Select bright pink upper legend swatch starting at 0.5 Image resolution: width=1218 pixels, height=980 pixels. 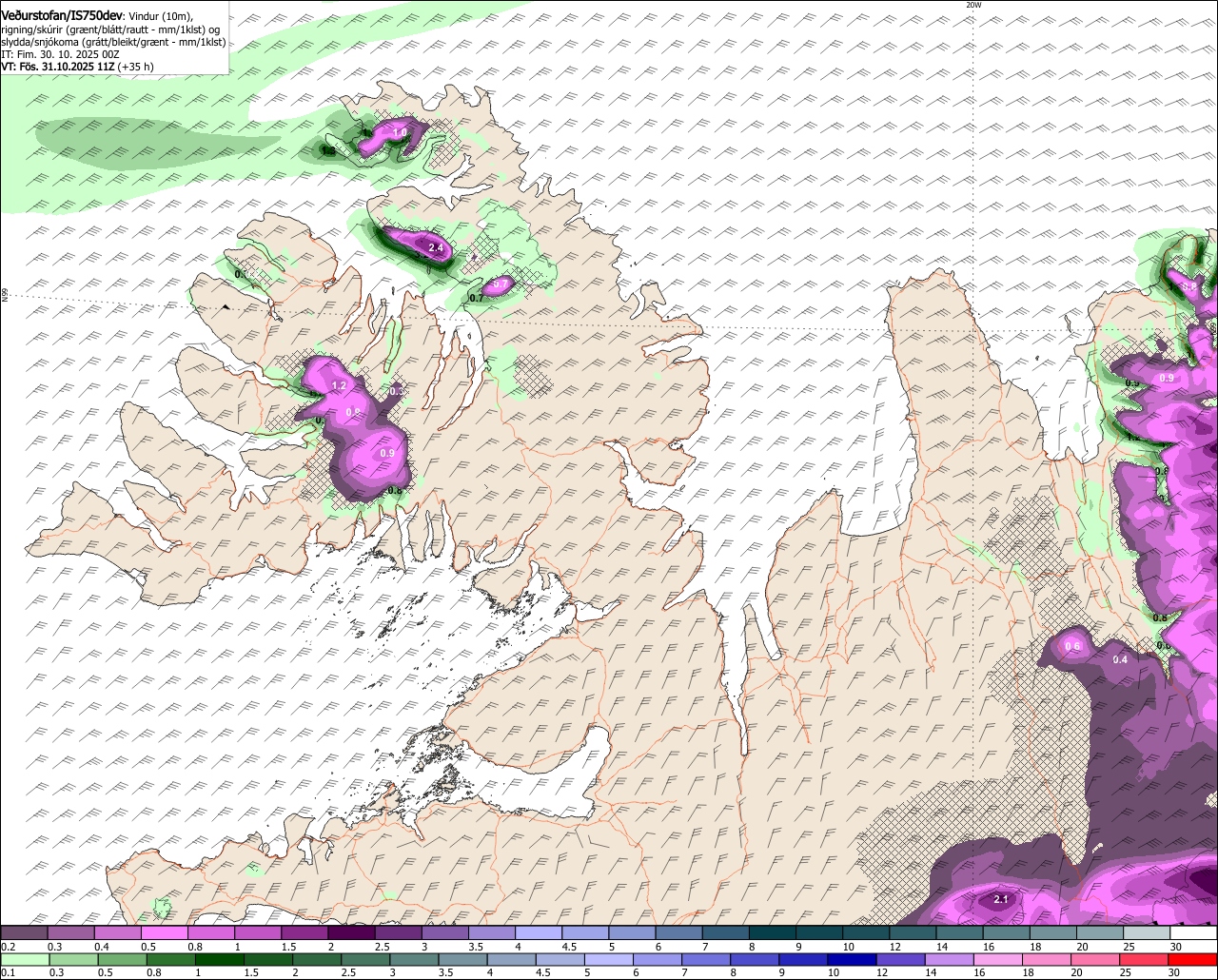tap(164, 932)
